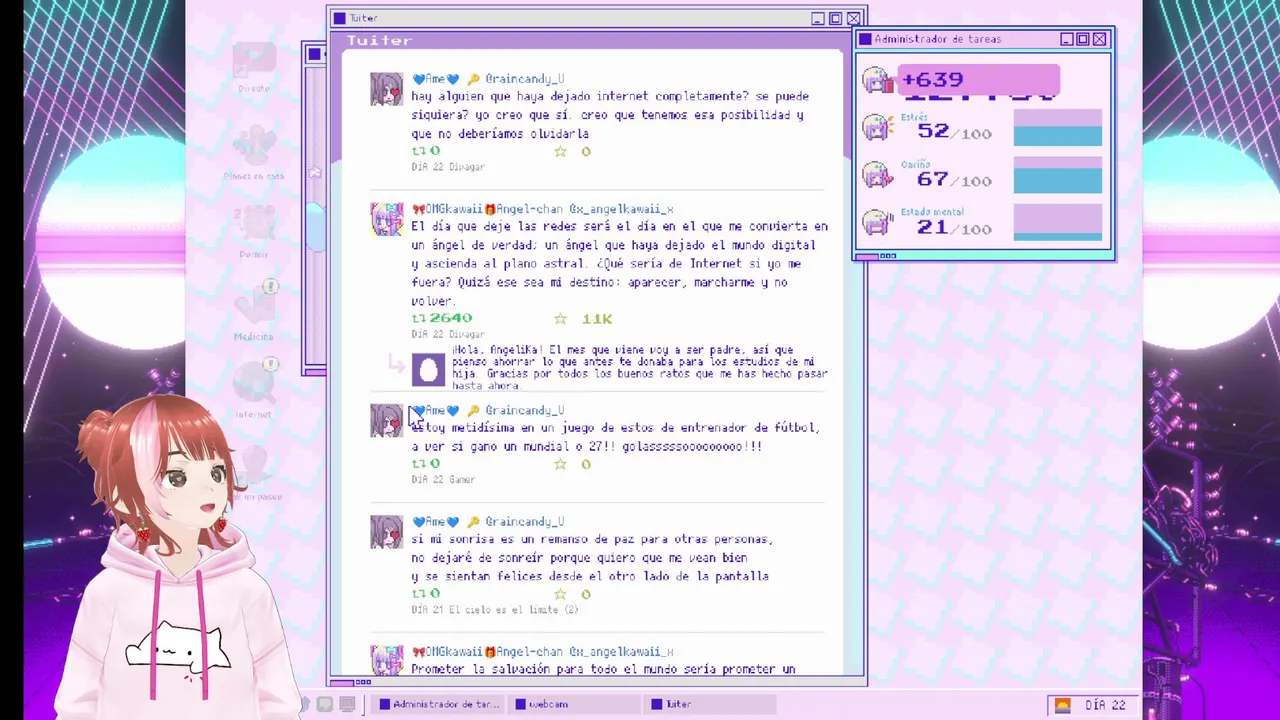Viewport: 1280px width, 720px height.
Task: Click the Estrés progress bar
Action: pos(1057,128)
